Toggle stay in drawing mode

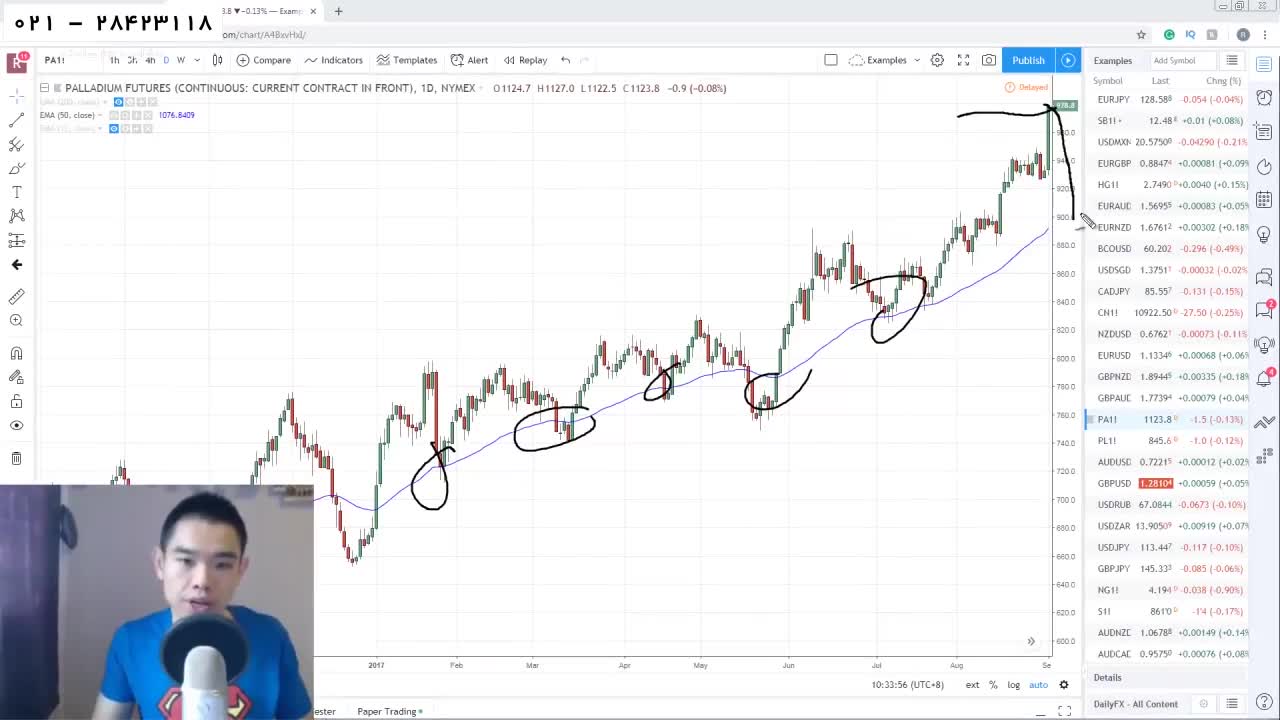[x=17, y=377]
